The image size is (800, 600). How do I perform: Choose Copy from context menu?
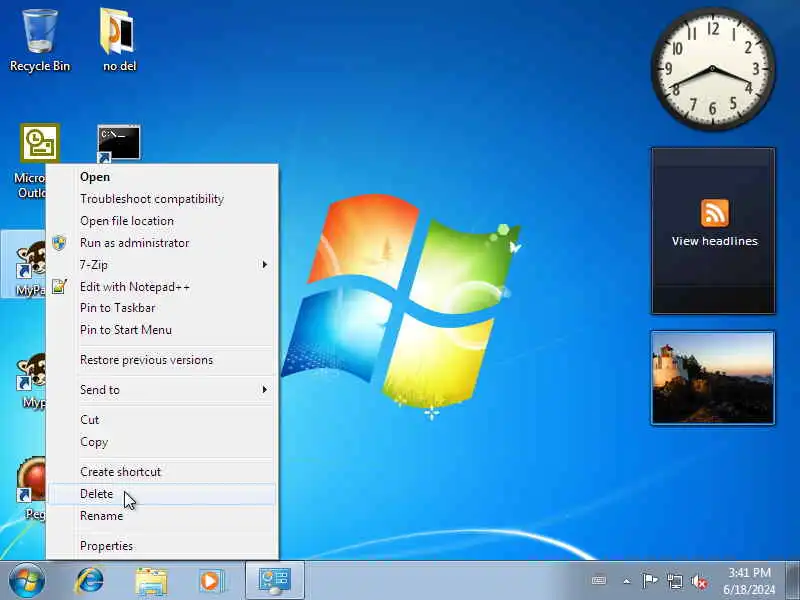tap(162, 442)
